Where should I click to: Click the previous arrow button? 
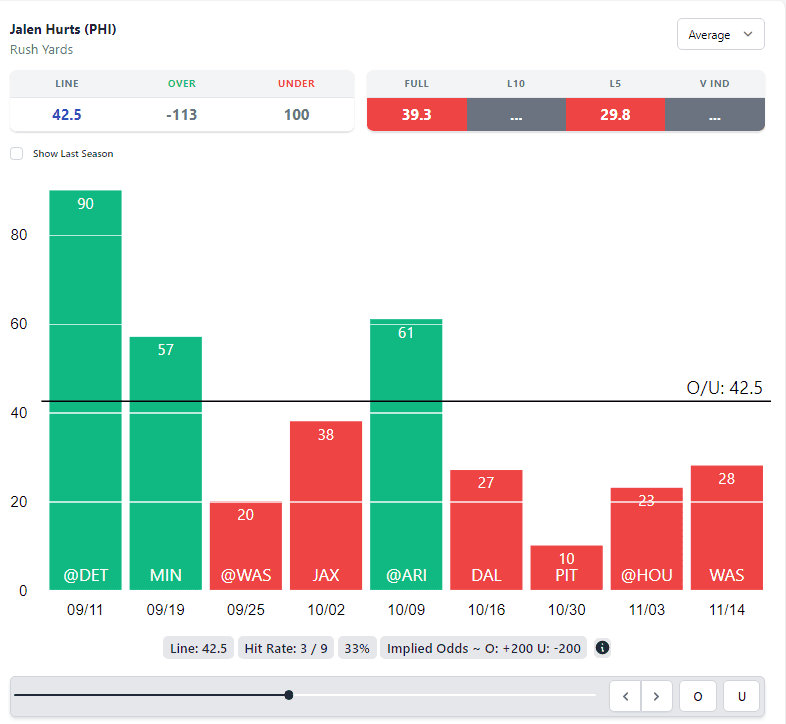[x=625, y=696]
